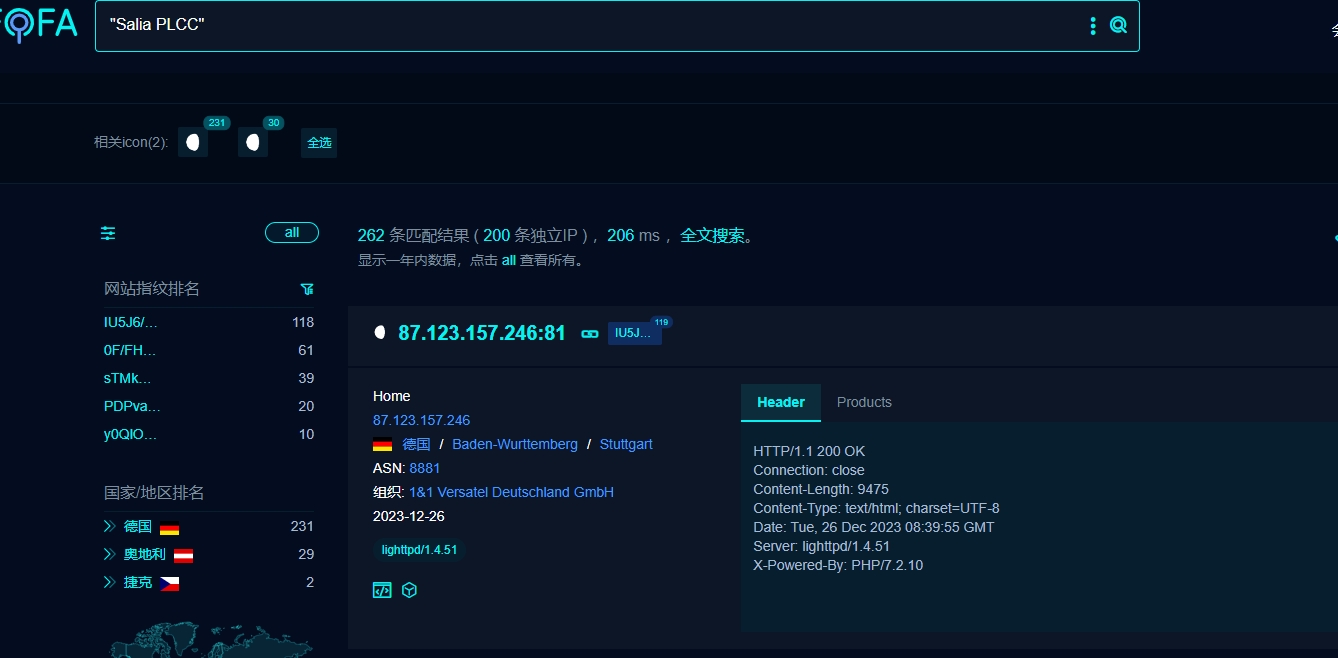Image resolution: width=1338 pixels, height=658 pixels.
Task: Click the cube icon under lighttpd tag
Action: tap(409, 590)
